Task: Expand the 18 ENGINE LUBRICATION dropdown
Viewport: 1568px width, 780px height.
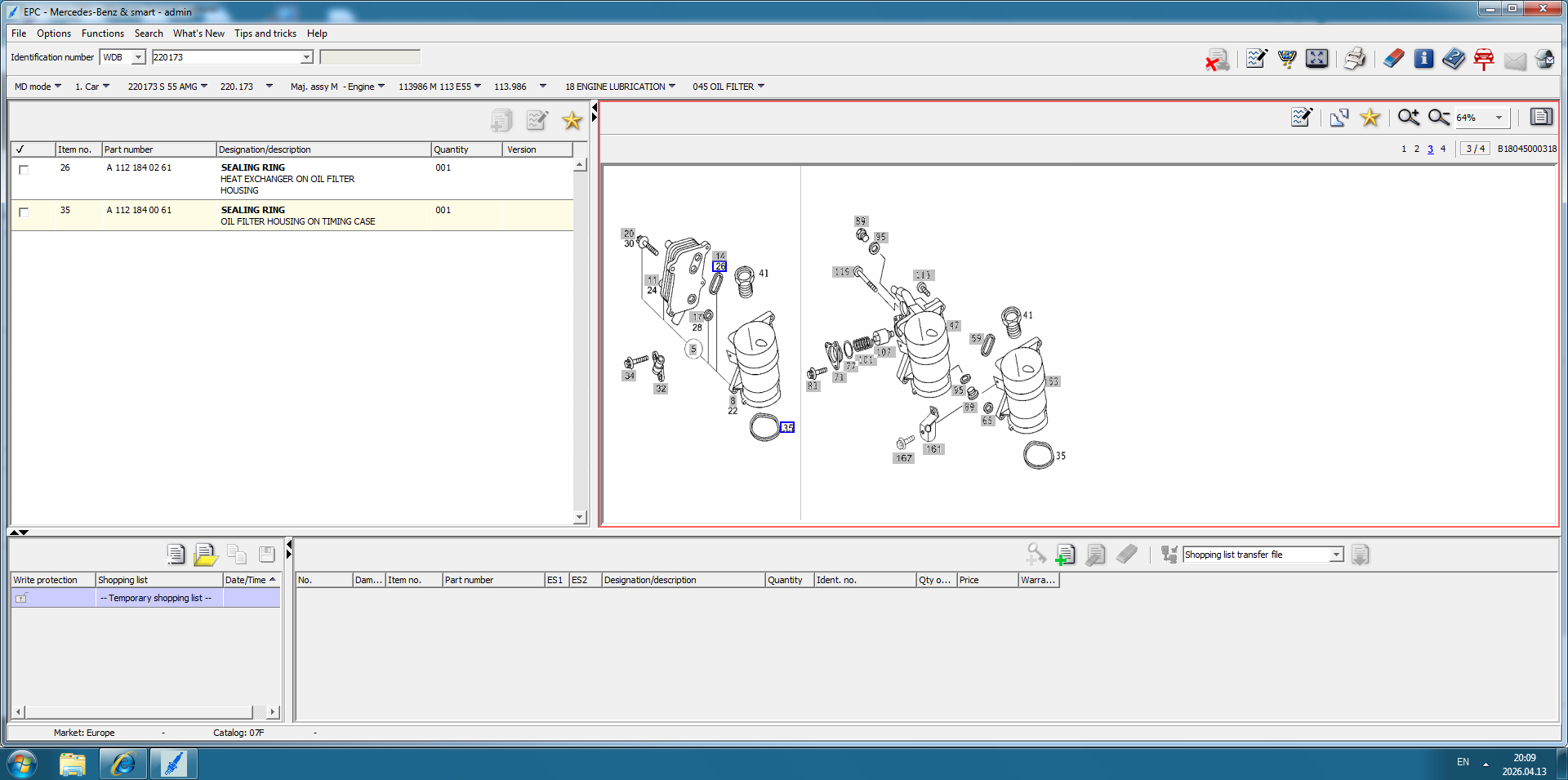Action: 620,87
